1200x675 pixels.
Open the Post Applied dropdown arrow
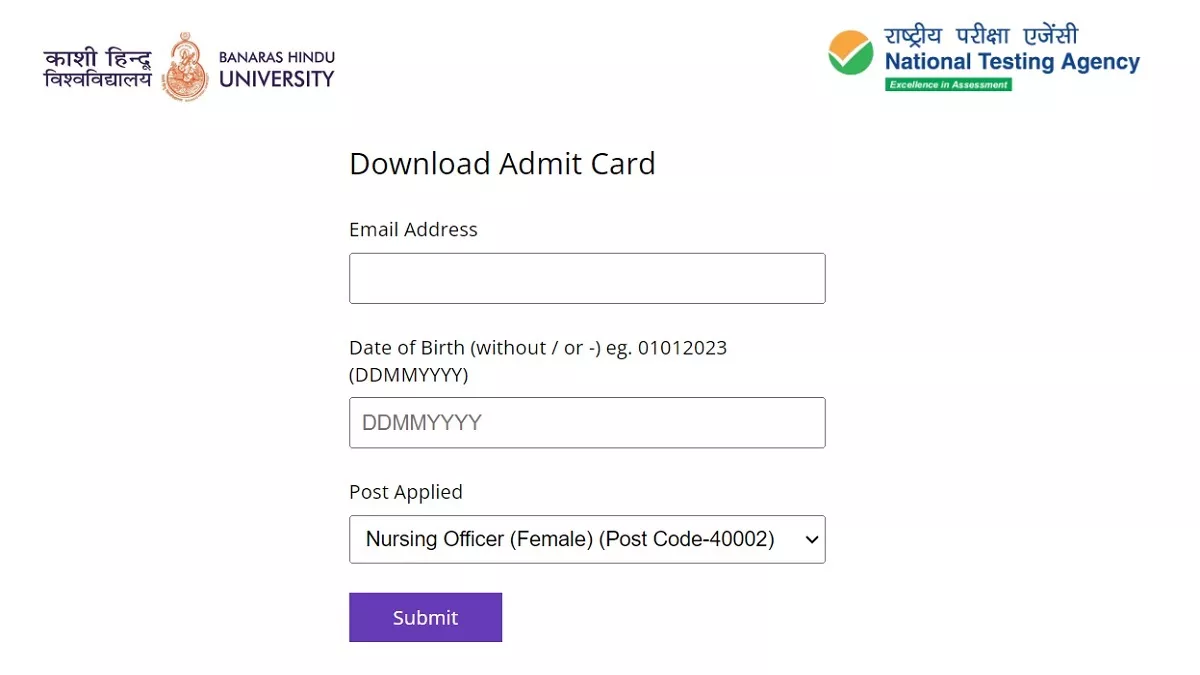coord(812,540)
